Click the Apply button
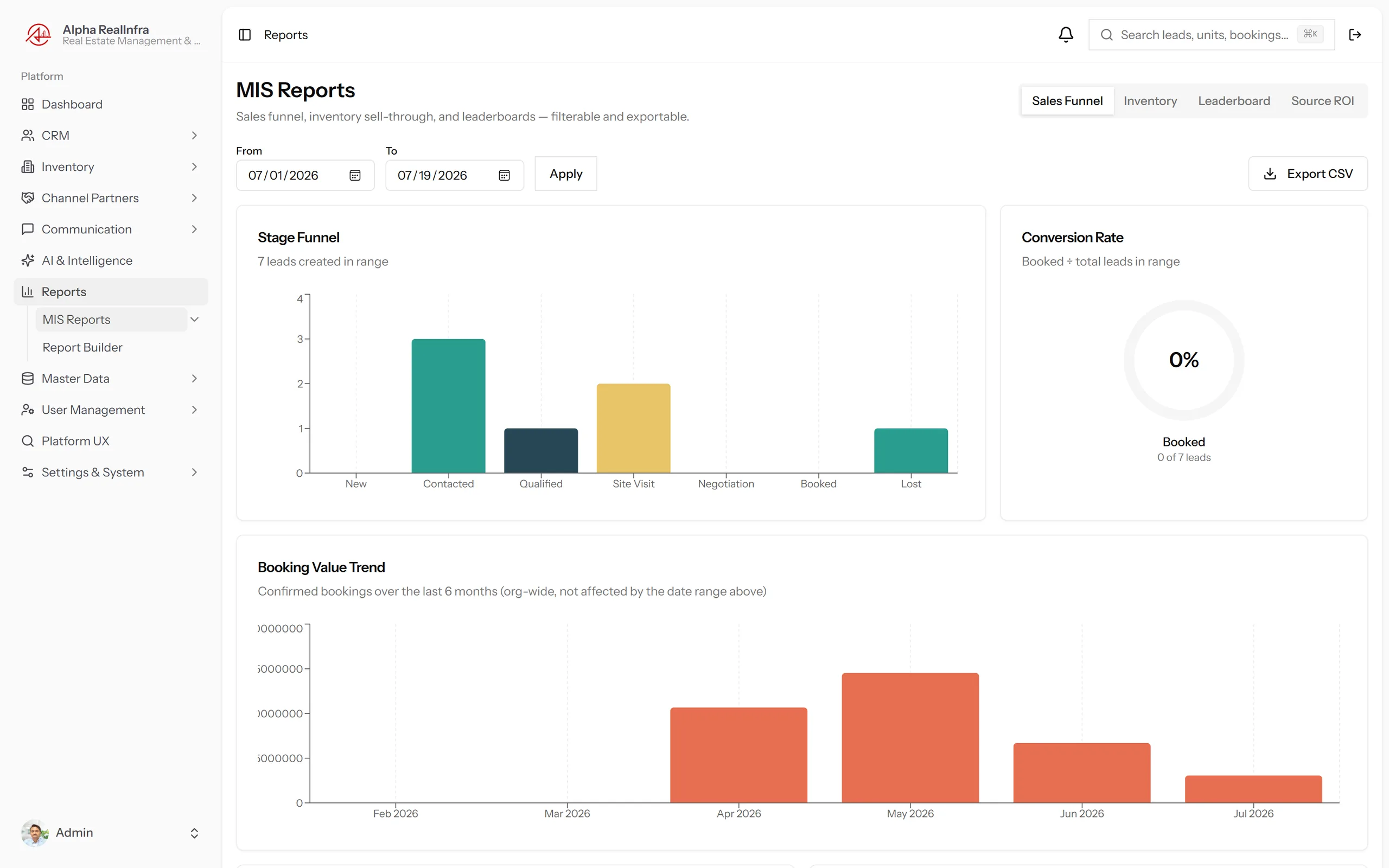Screen dimensions: 1389x868 (565, 174)
